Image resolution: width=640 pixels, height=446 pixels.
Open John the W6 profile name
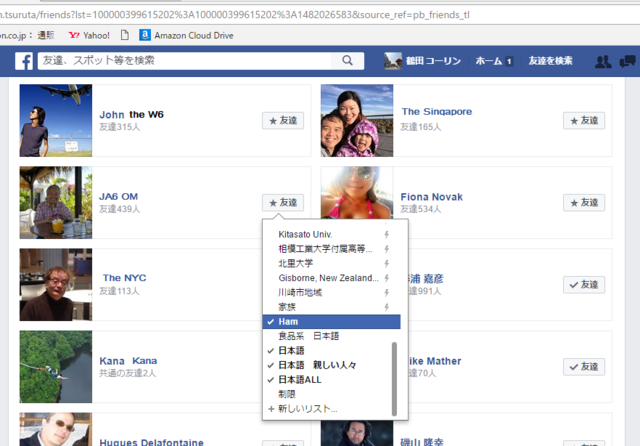[131, 115]
